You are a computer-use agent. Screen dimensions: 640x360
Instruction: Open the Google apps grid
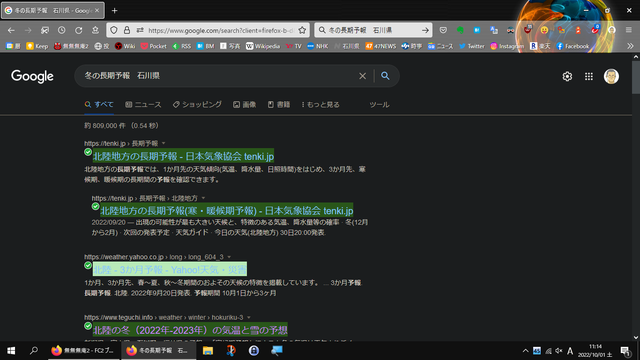click(589, 76)
